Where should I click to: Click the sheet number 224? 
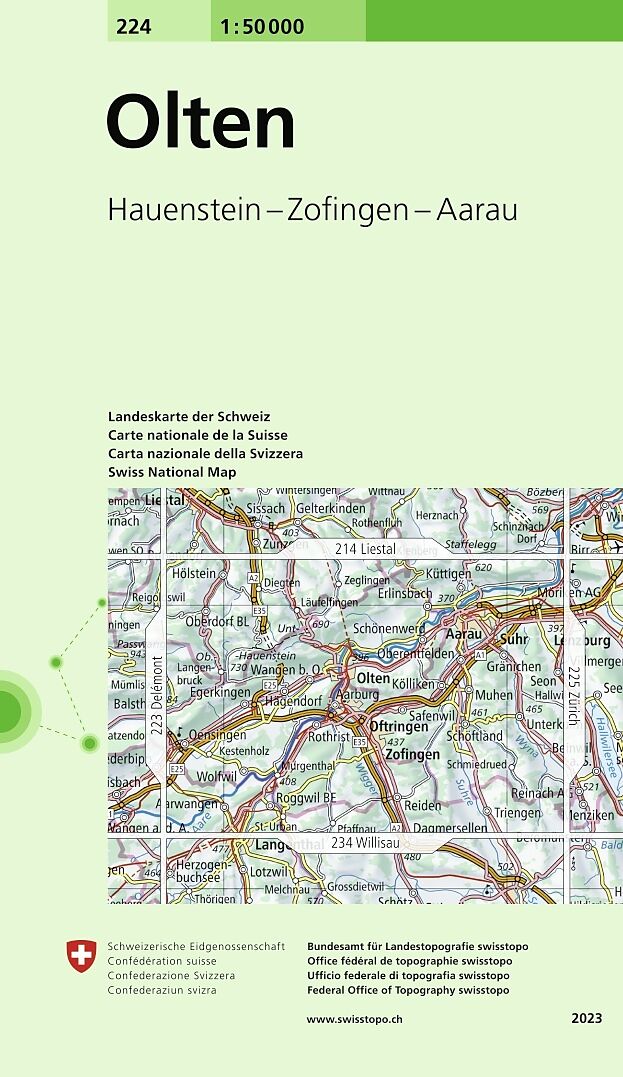(x=133, y=27)
